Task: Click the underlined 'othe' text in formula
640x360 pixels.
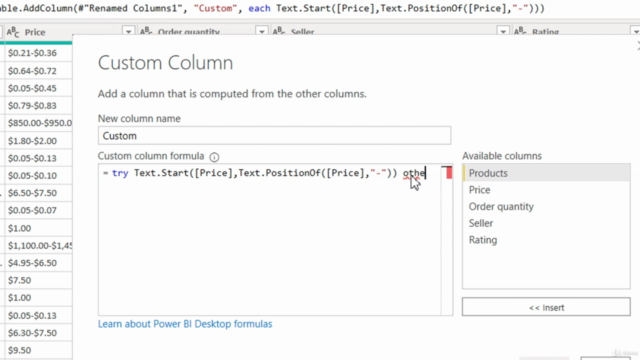Action: tap(414, 173)
